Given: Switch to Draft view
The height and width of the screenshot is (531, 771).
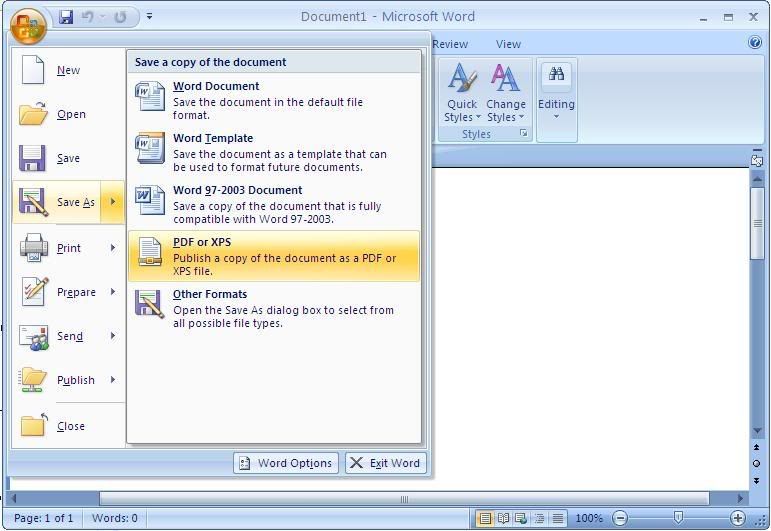Looking at the screenshot, I should click(557, 518).
